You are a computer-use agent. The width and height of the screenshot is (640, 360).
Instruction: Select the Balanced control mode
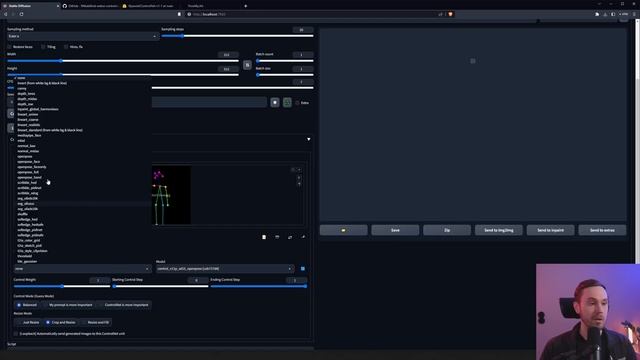point(27,305)
